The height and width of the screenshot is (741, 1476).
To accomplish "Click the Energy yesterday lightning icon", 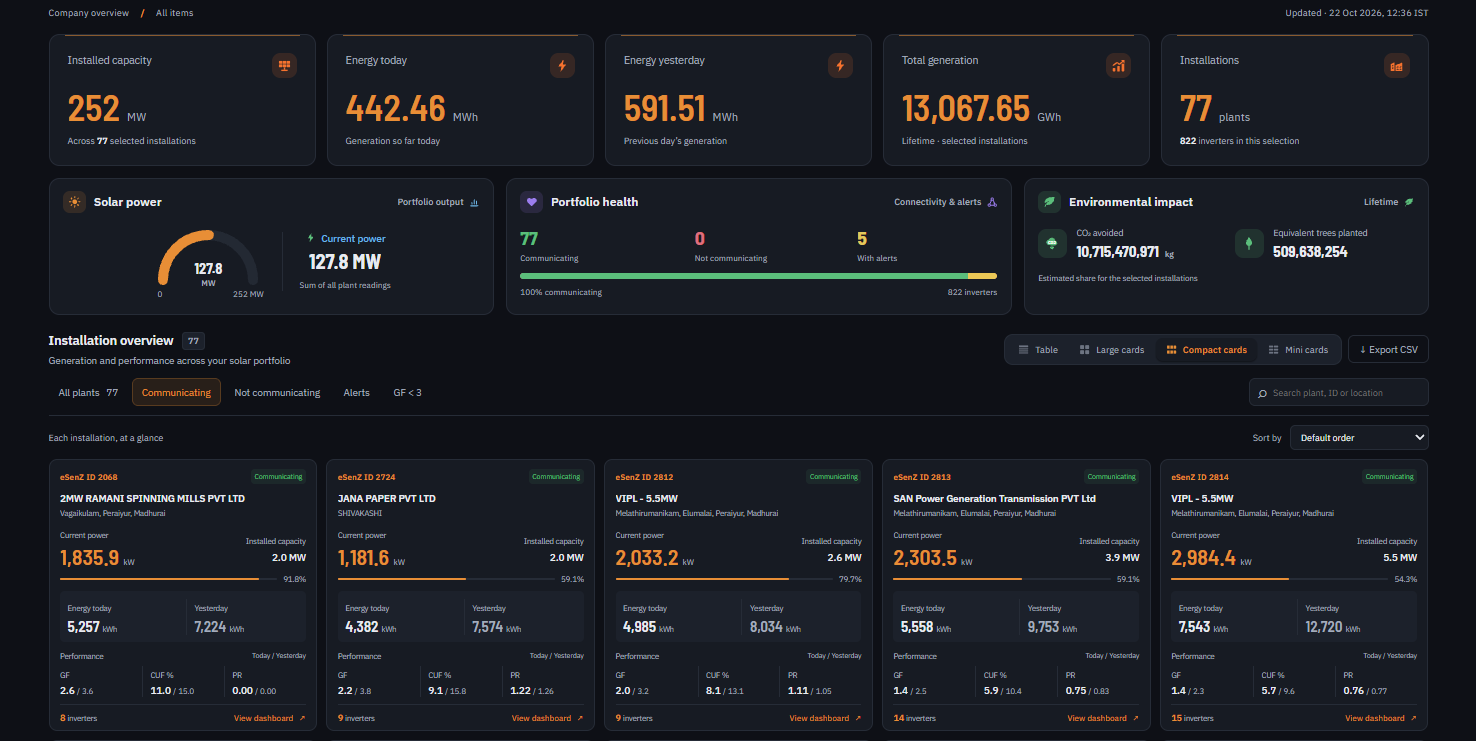I will coord(840,66).
